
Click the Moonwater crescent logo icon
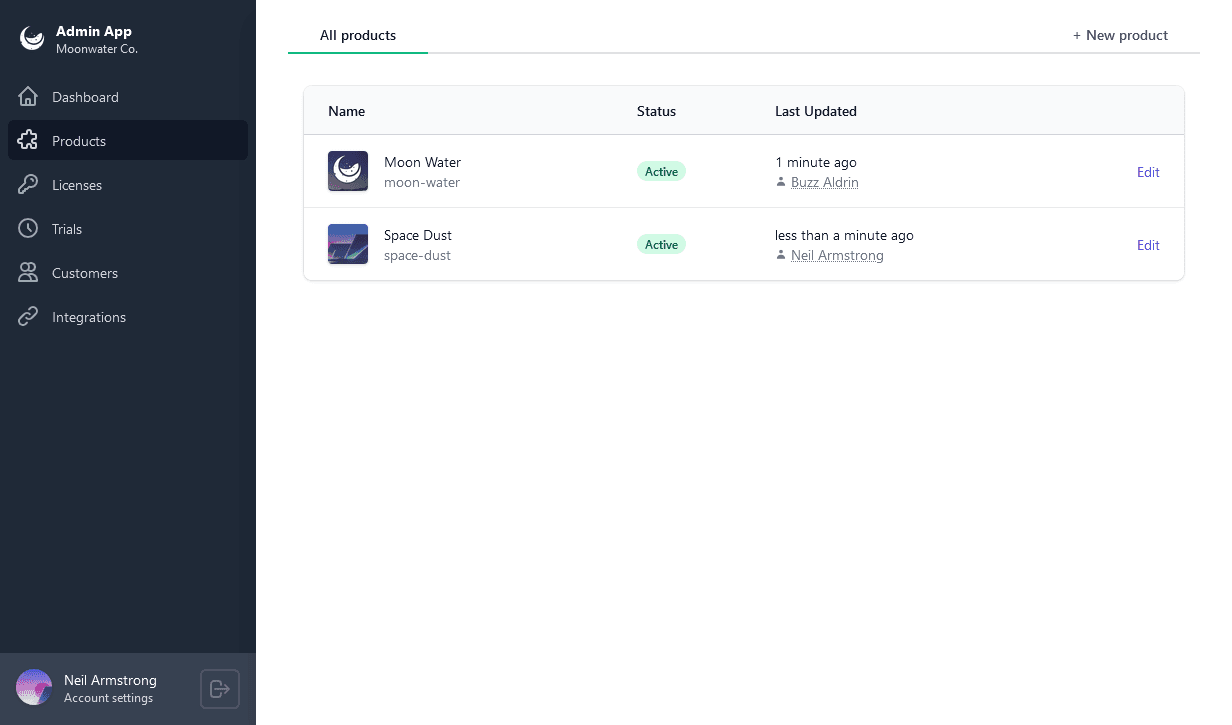33,39
